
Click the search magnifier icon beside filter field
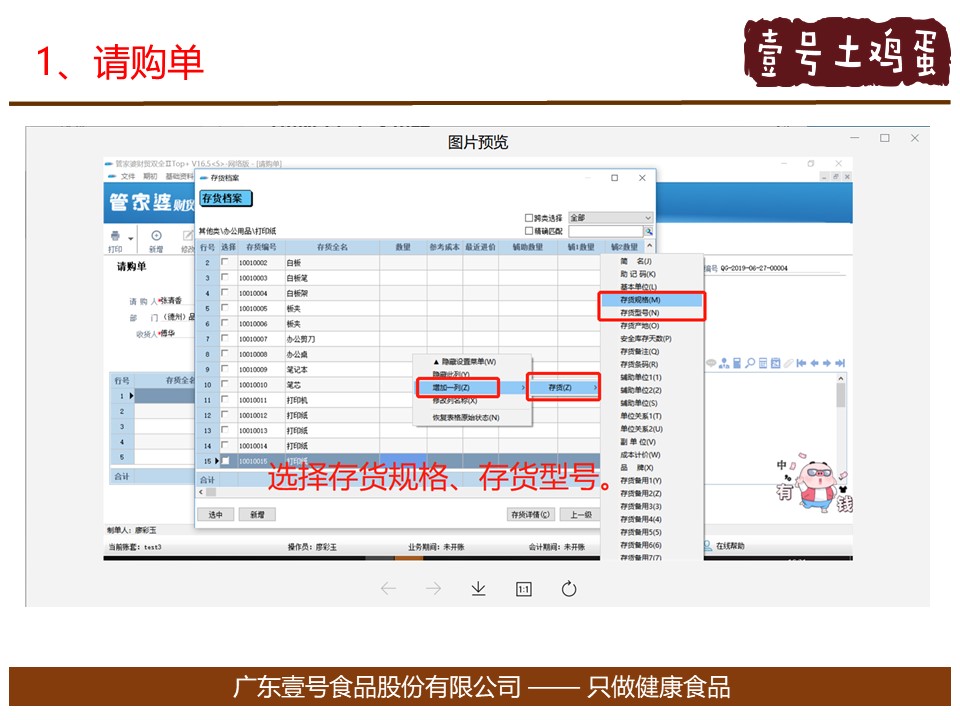coord(648,231)
